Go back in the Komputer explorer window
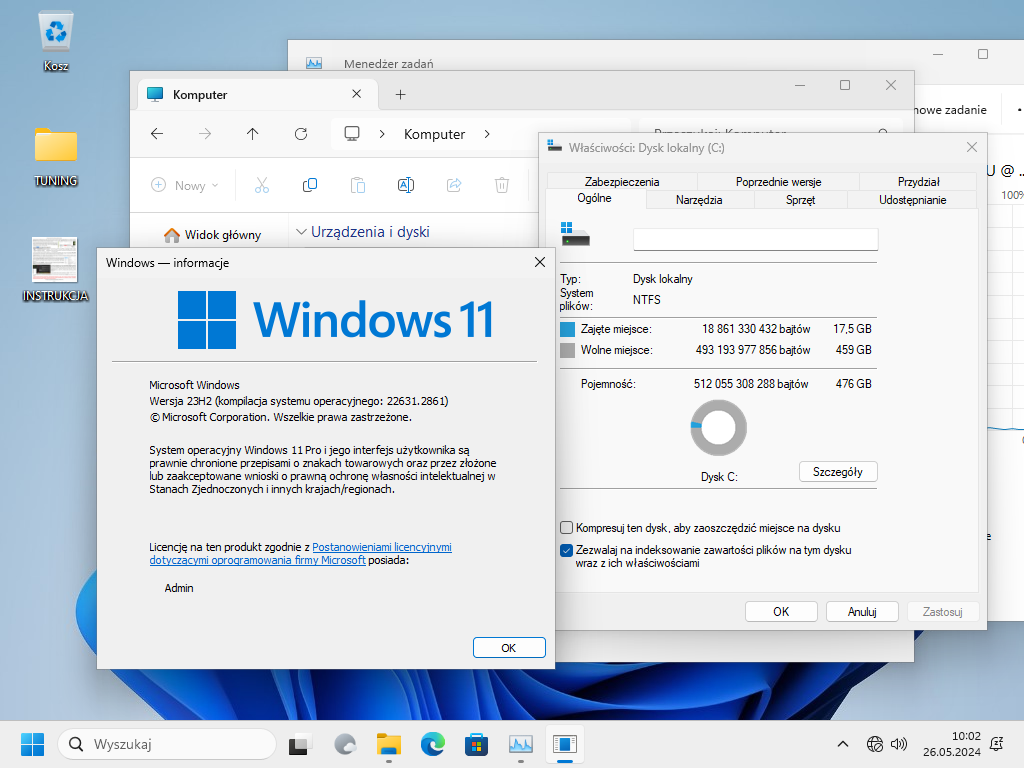This screenshot has height=768, width=1024. tap(157, 134)
